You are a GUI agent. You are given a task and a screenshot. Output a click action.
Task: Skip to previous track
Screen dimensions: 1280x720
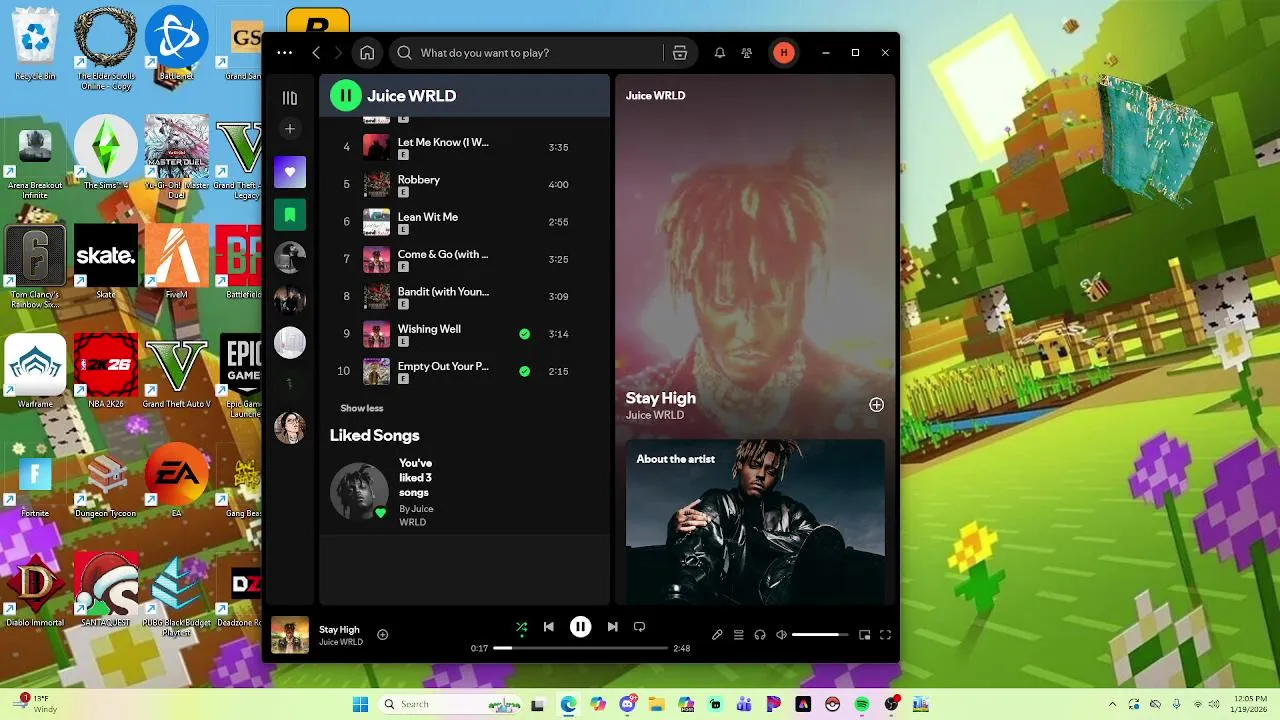click(548, 627)
